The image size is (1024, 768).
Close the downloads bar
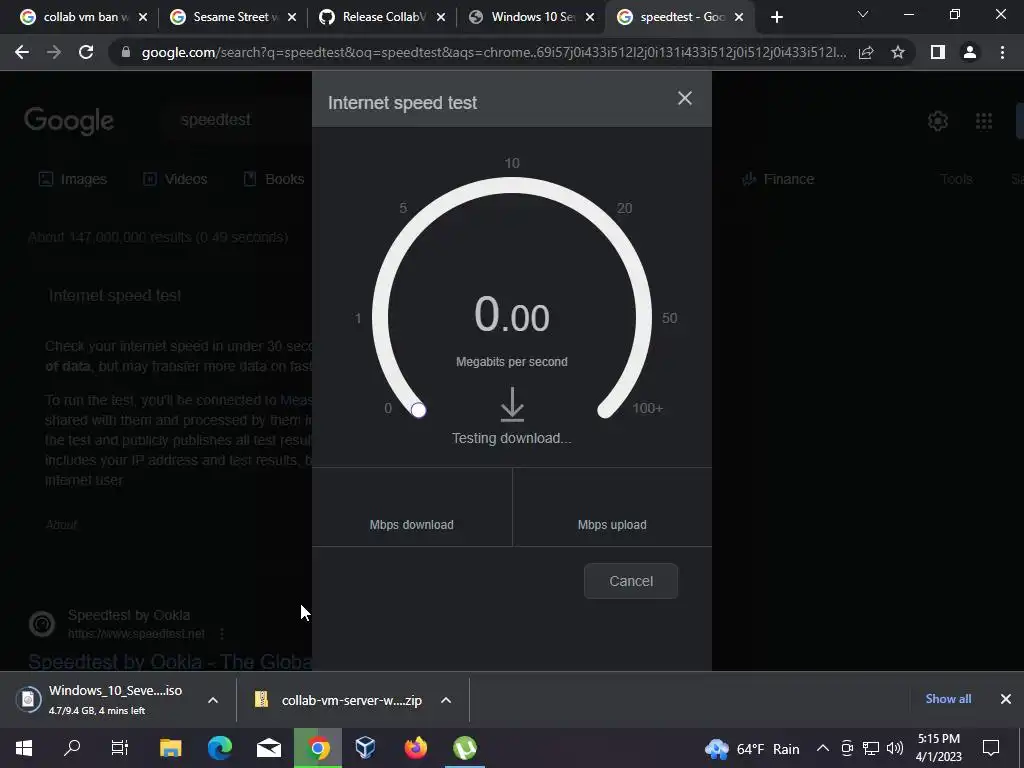(x=1006, y=699)
